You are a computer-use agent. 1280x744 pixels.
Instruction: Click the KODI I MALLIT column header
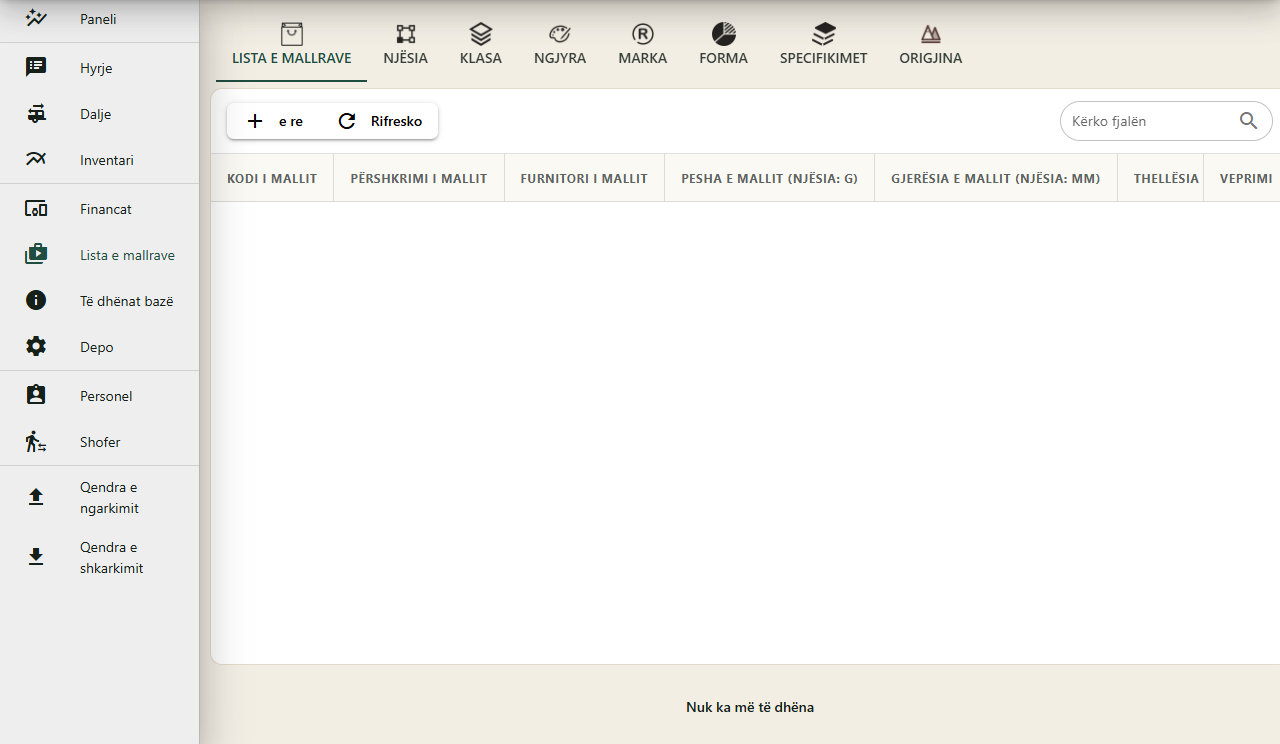pos(272,178)
